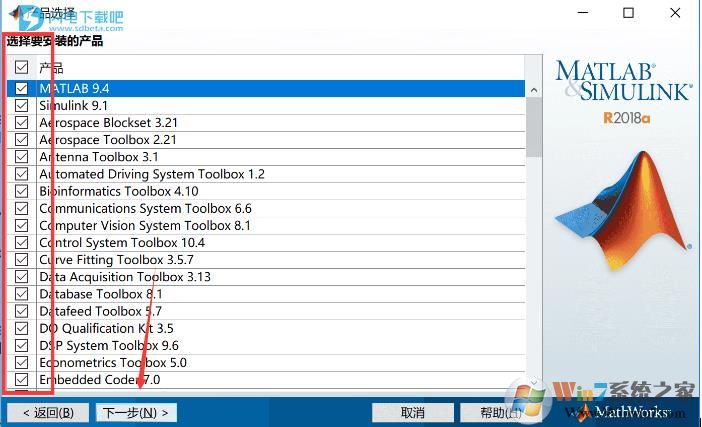Open help with the 帮助(H) button
Screen dimensions: 702x427
[x=501, y=412]
